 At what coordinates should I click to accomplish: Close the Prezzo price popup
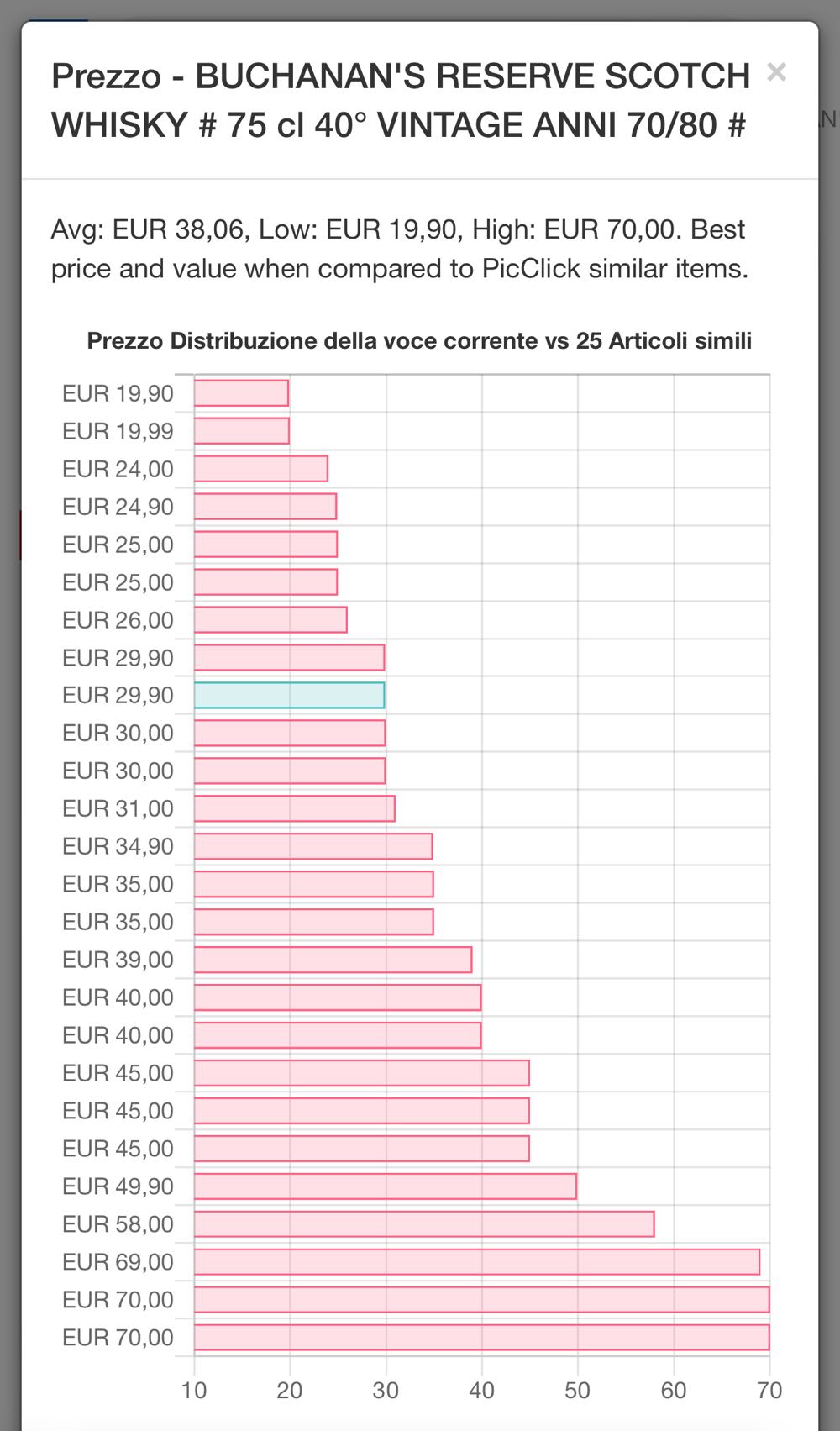[x=776, y=73]
